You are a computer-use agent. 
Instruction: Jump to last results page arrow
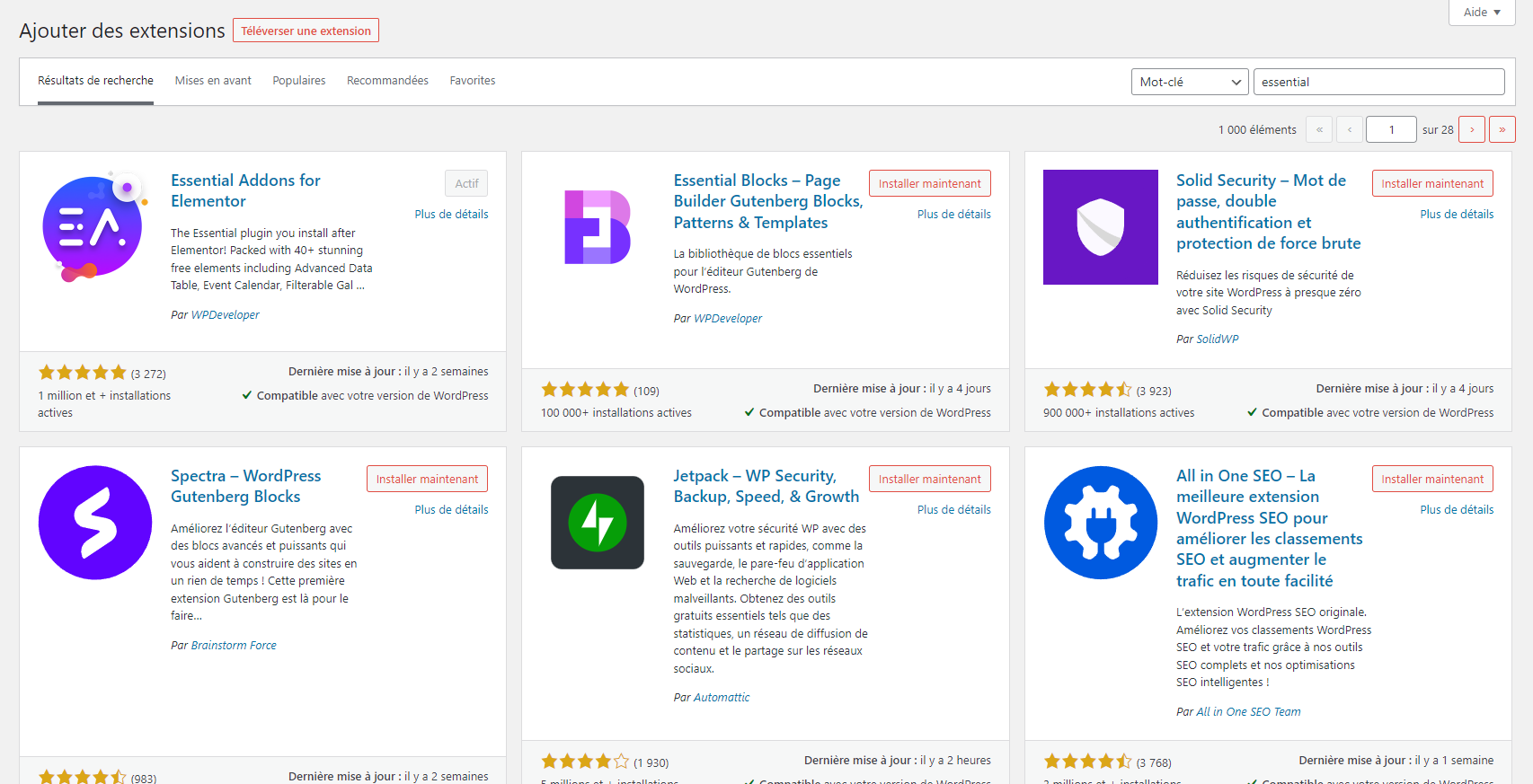point(1502,129)
